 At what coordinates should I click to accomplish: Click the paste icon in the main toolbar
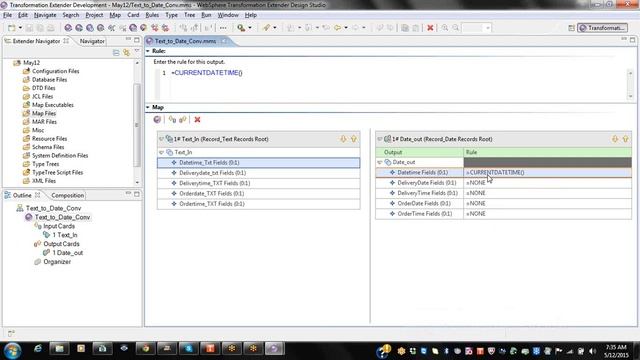click(416, 28)
